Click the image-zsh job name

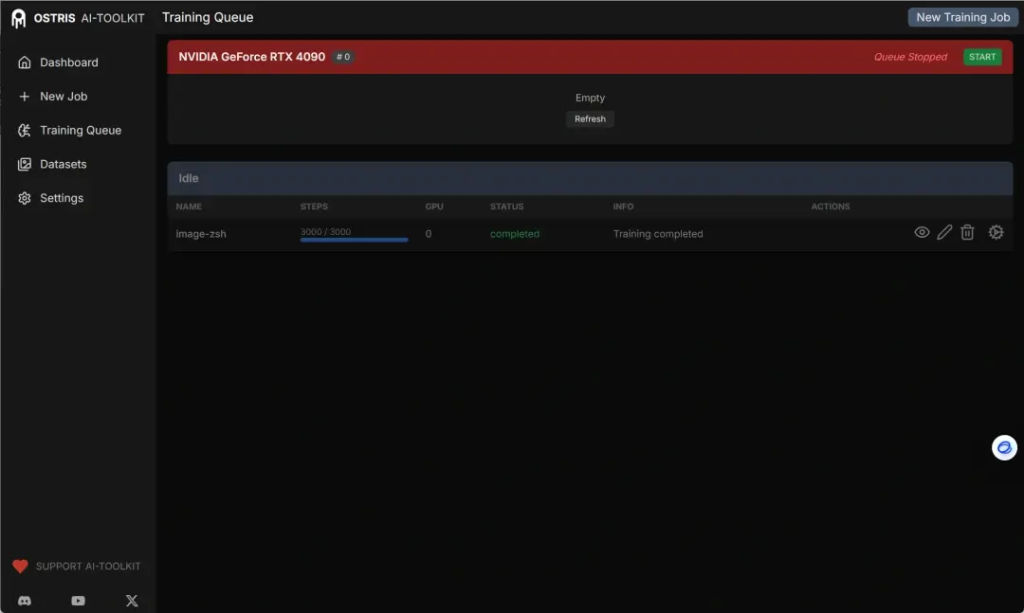[201, 234]
